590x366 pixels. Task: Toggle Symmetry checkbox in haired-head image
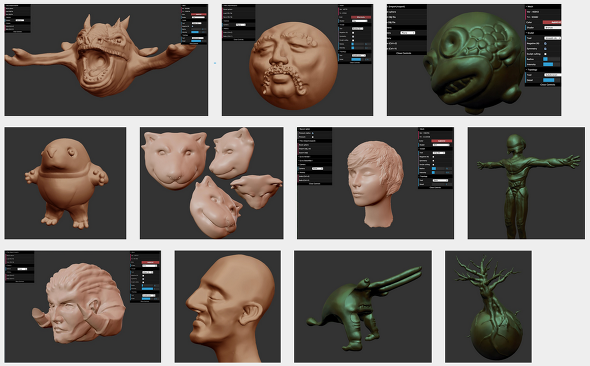(433, 161)
